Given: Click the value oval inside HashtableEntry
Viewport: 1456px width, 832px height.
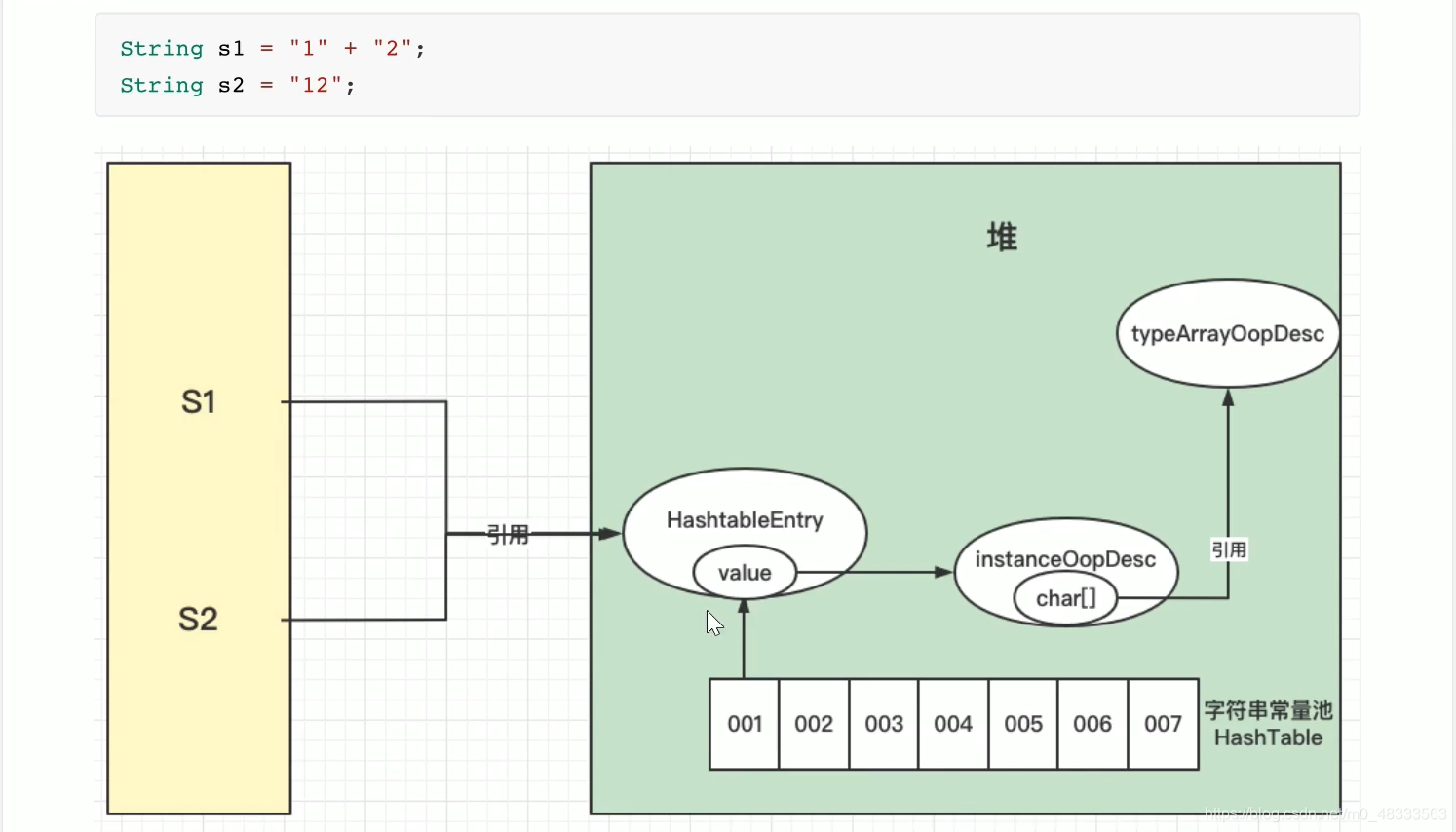Looking at the screenshot, I should pos(745,573).
